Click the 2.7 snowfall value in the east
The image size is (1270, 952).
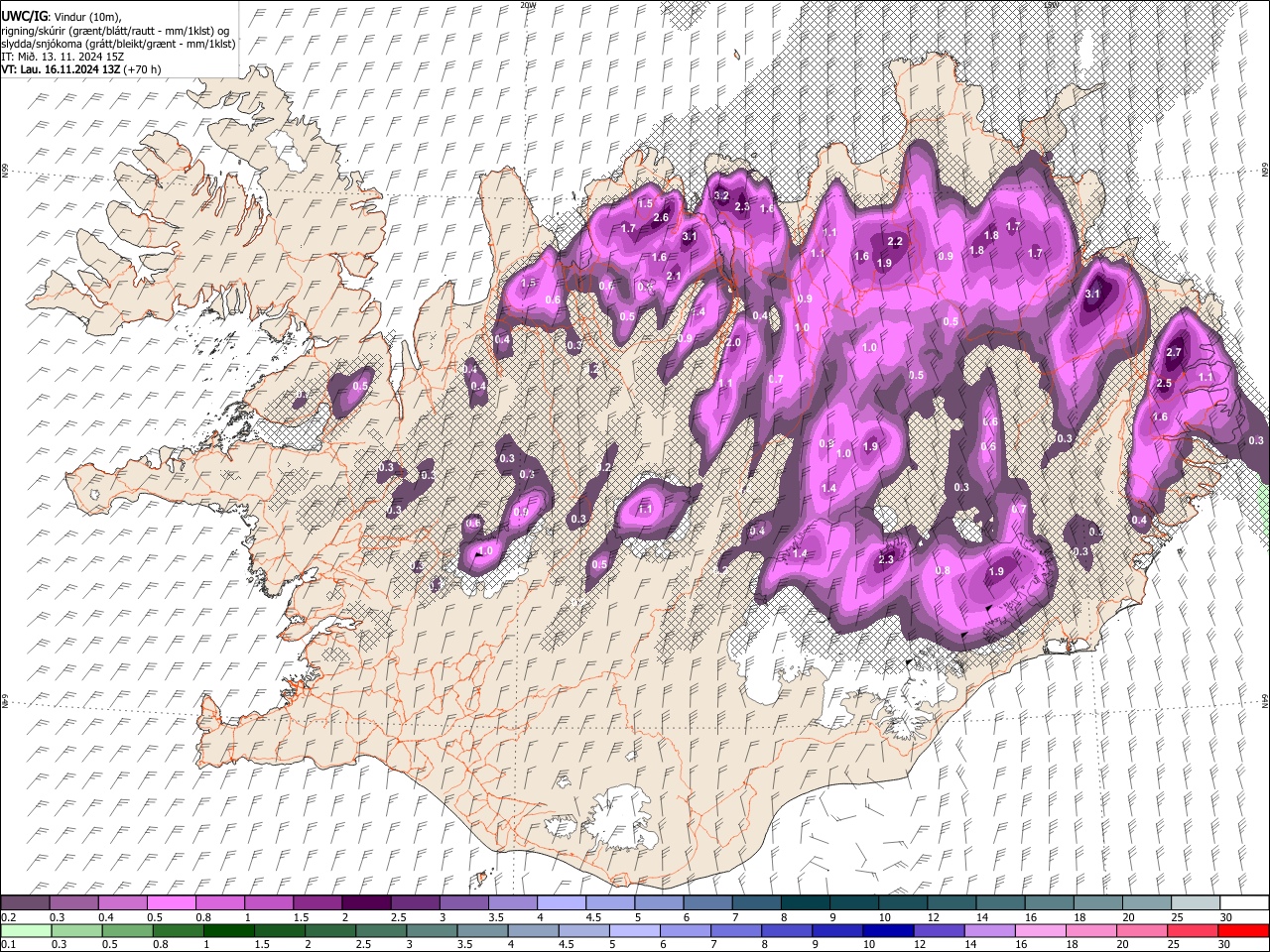(1174, 352)
